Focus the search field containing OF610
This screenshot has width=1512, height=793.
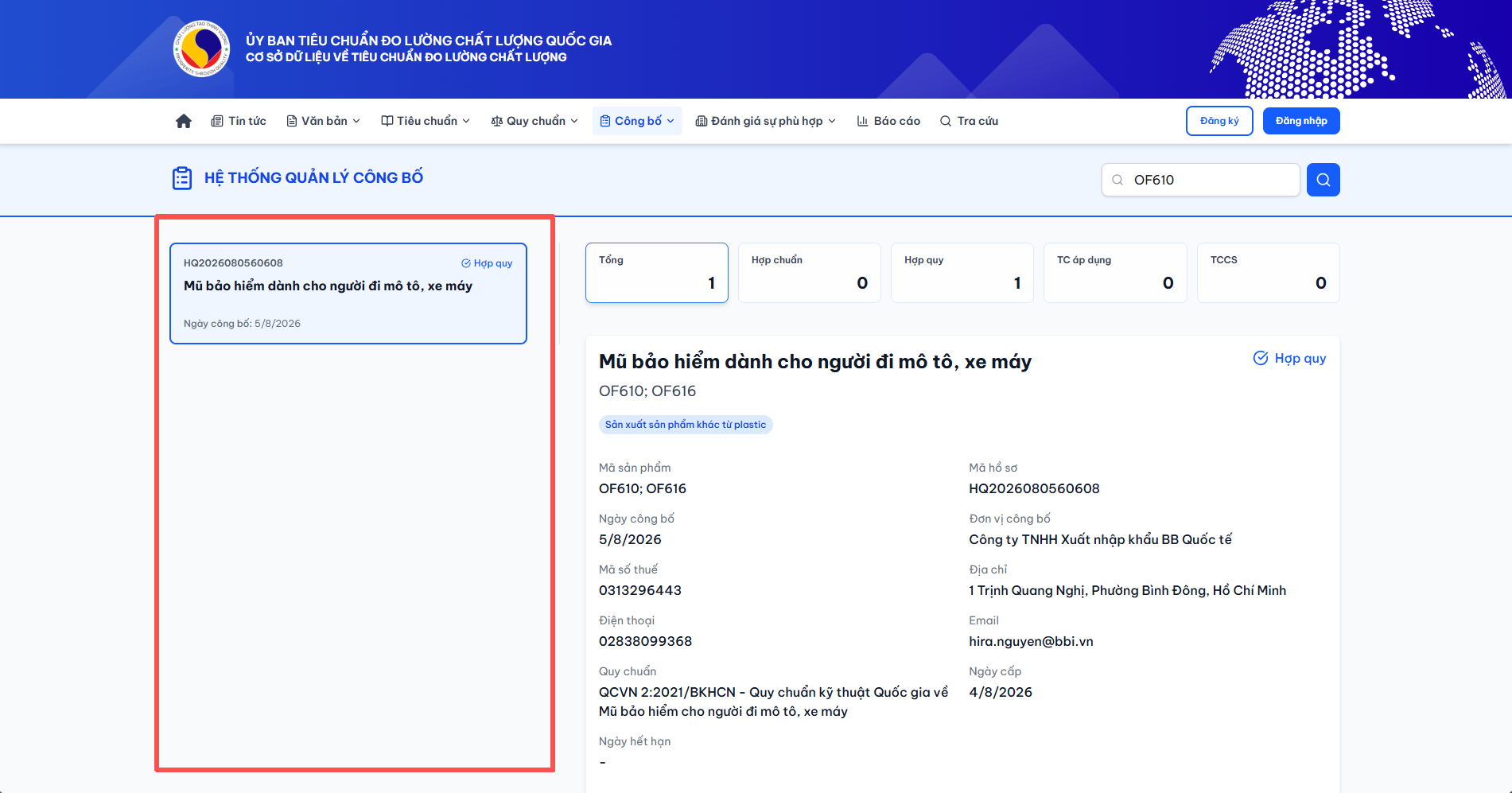click(1201, 180)
